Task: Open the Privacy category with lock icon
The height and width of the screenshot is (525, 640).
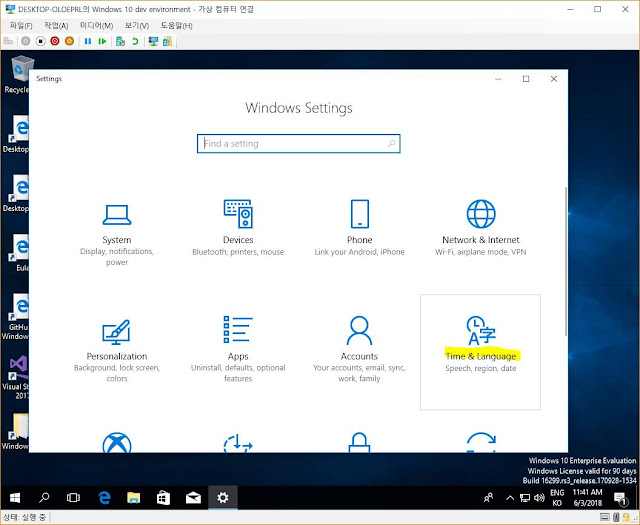Action: [359, 443]
